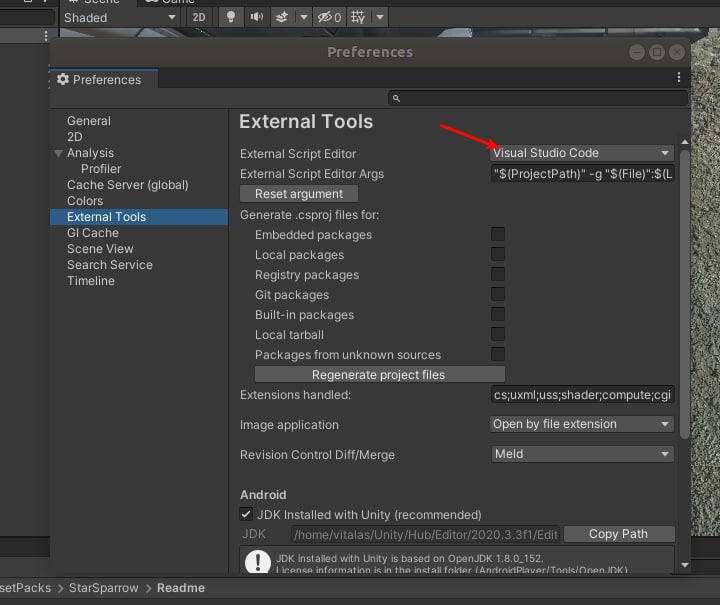Select External Tools section

[139, 217]
